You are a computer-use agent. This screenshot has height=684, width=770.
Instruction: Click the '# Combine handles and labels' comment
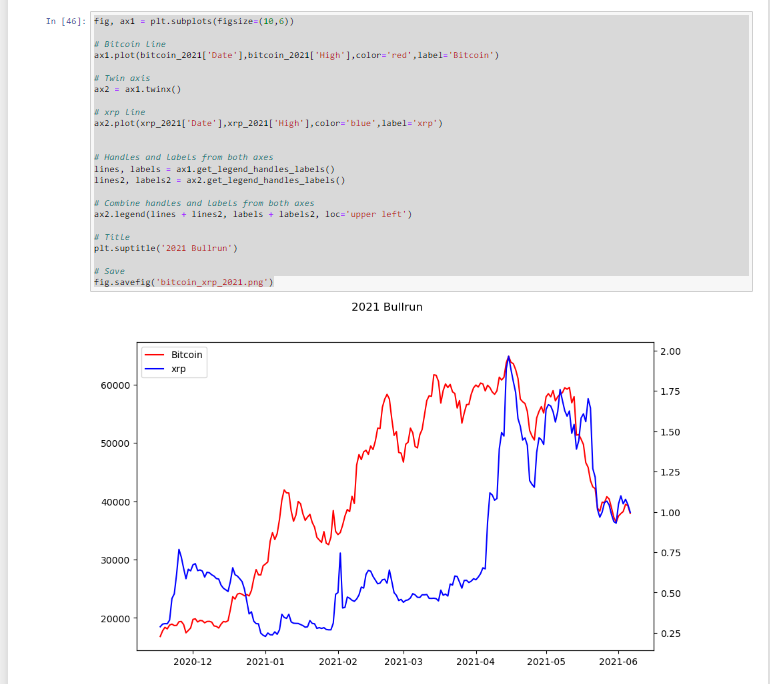click(x=204, y=203)
